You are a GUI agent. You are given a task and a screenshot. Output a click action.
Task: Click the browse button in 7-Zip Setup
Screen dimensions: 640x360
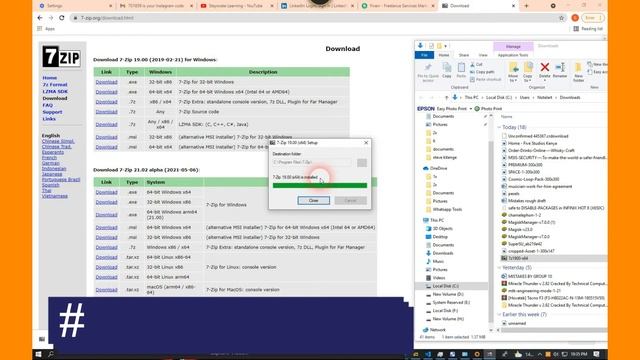(362, 162)
